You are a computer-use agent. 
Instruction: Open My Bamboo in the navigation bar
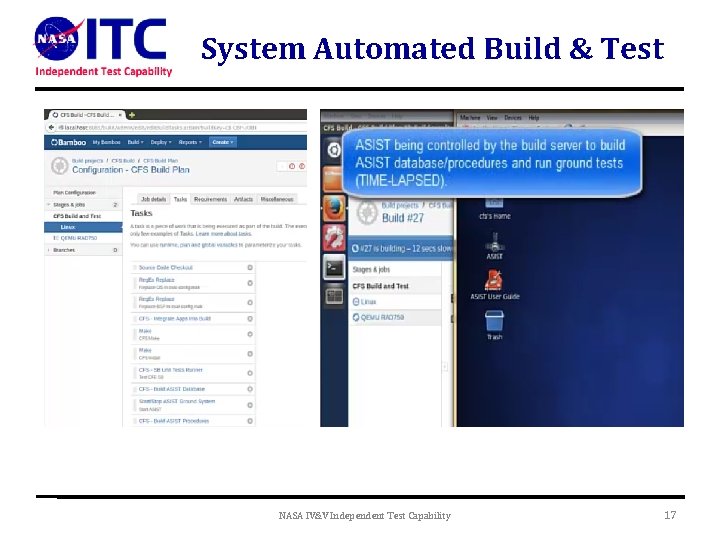pos(107,142)
